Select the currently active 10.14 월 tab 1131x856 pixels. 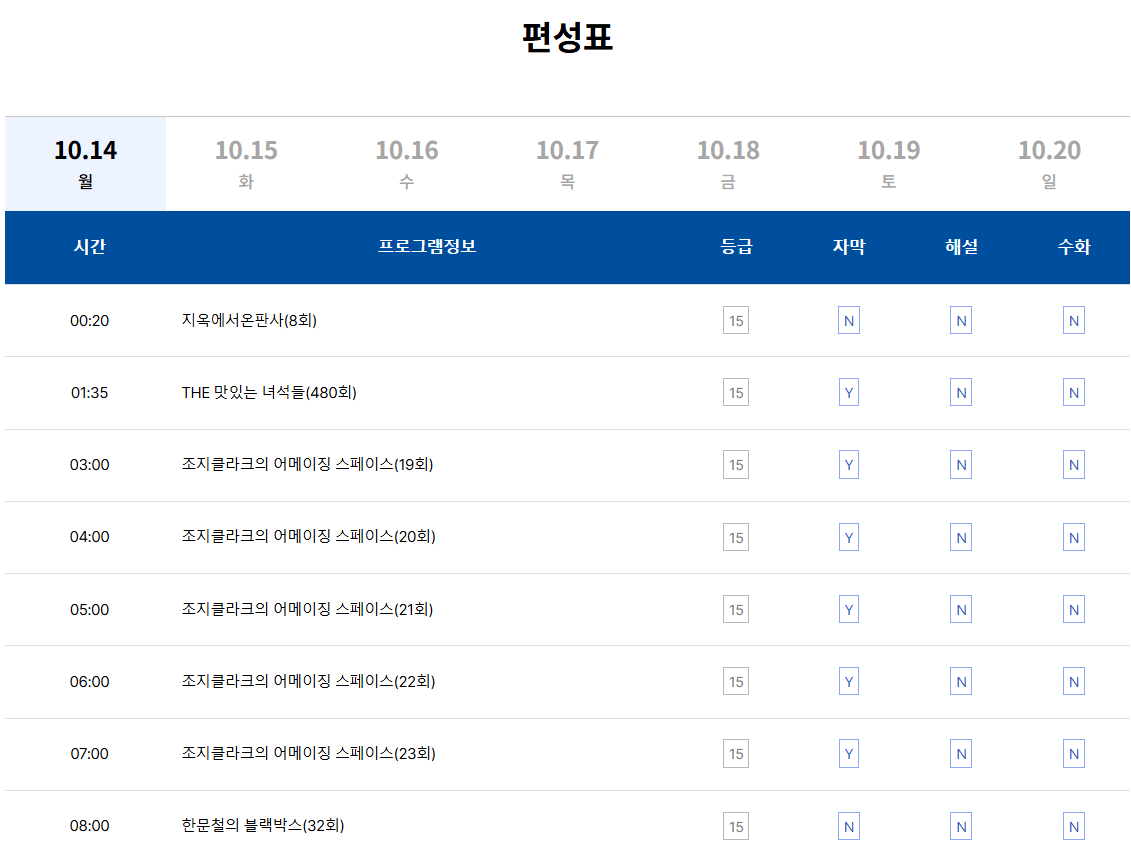click(x=85, y=163)
